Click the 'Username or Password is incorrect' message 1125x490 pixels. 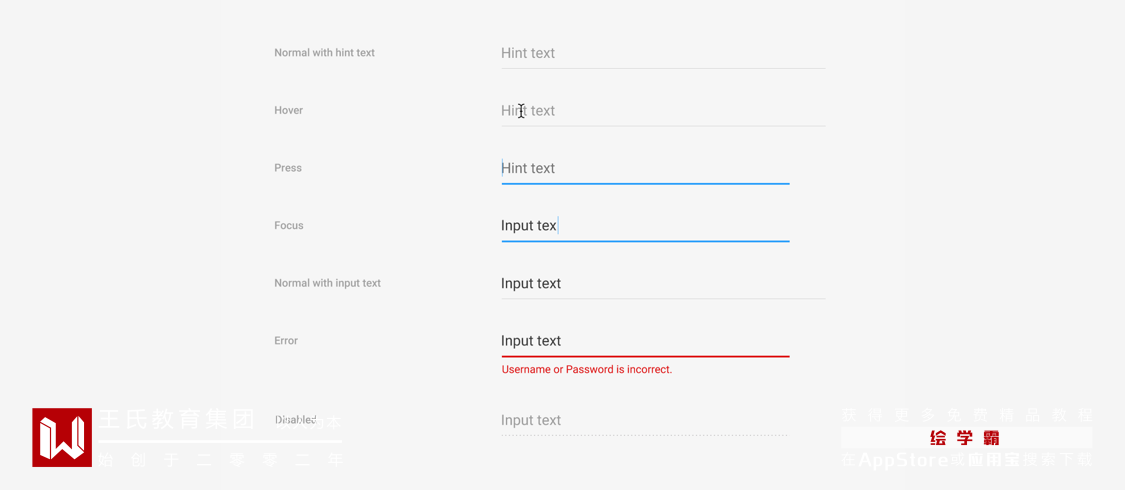pyautogui.click(x=587, y=370)
